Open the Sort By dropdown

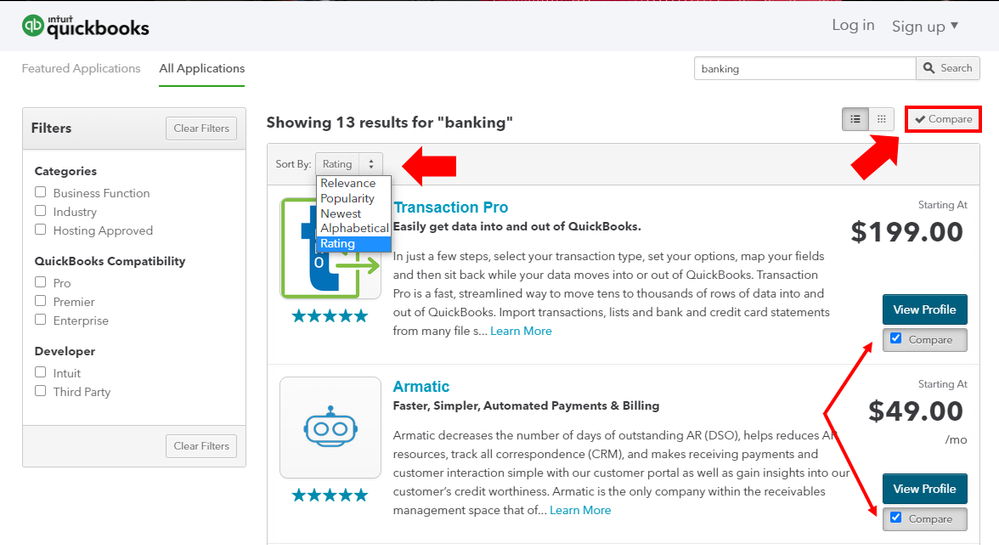tap(349, 164)
